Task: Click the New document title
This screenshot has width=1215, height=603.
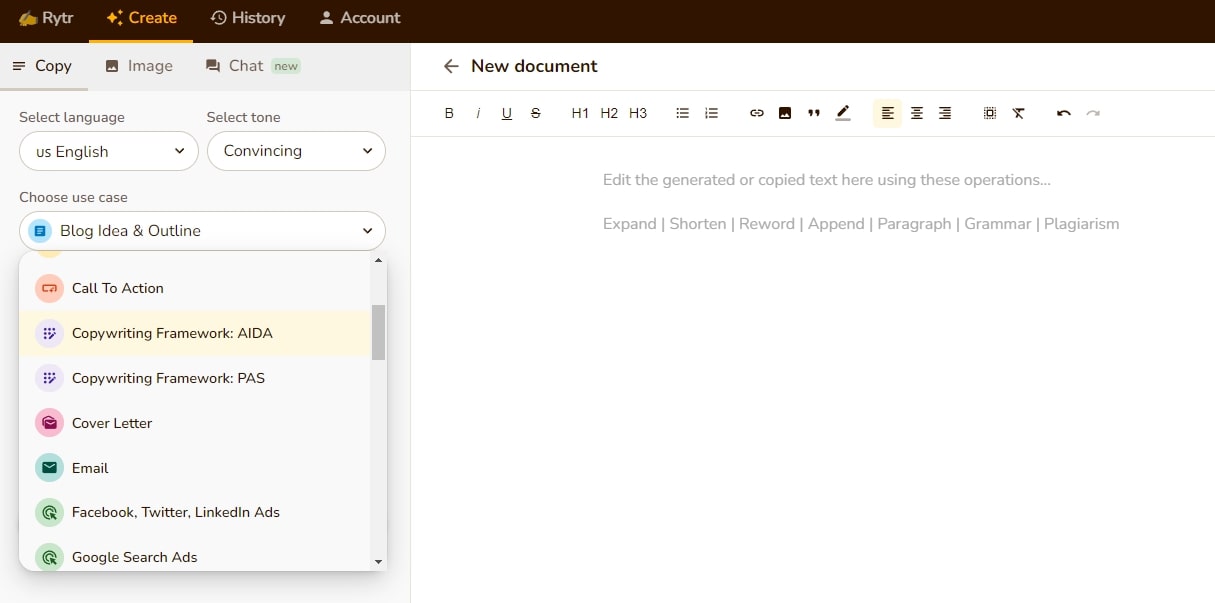Action: coord(534,66)
